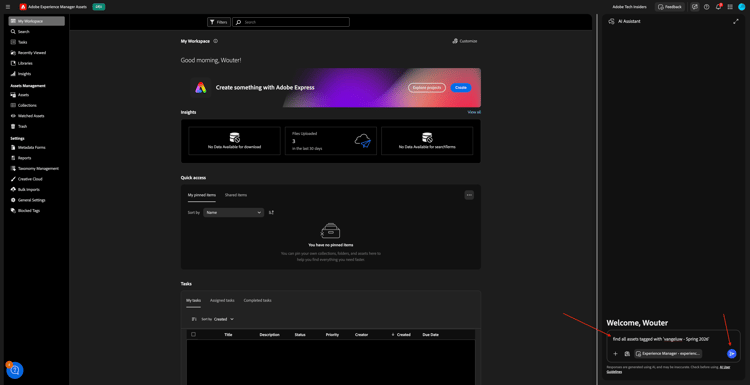
Task: Click the Due Date column header
Action: click(x=430, y=335)
